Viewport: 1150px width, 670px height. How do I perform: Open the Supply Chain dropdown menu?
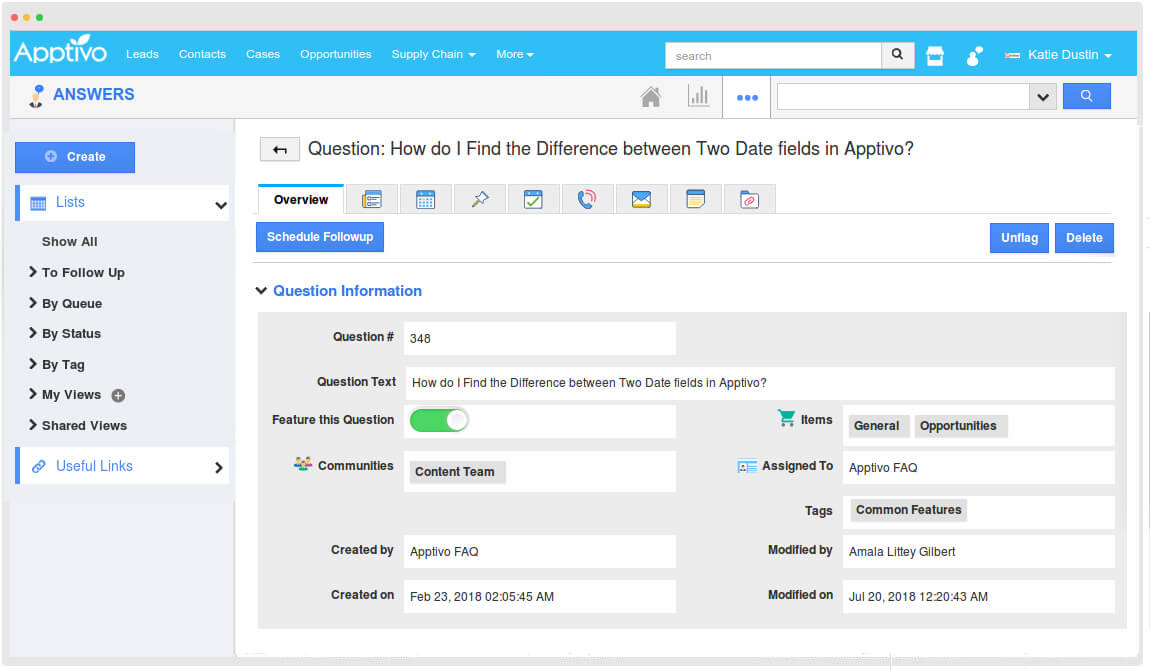(x=433, y=55)
